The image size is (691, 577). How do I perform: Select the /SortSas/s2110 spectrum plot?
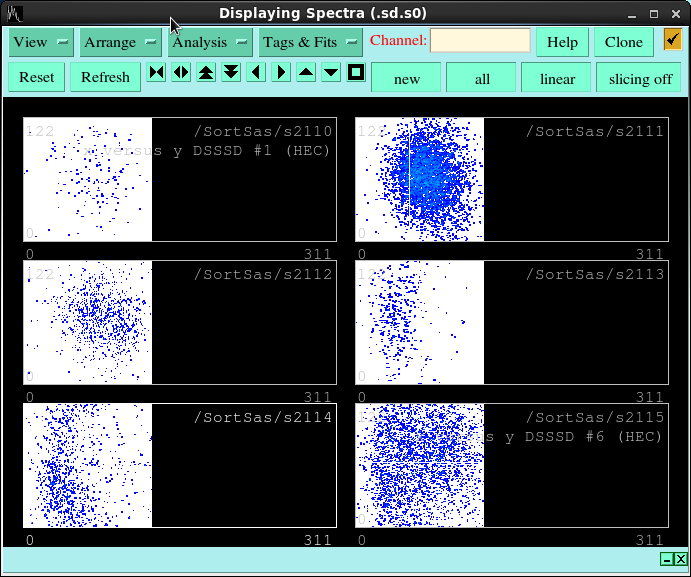tap(180, 179)
